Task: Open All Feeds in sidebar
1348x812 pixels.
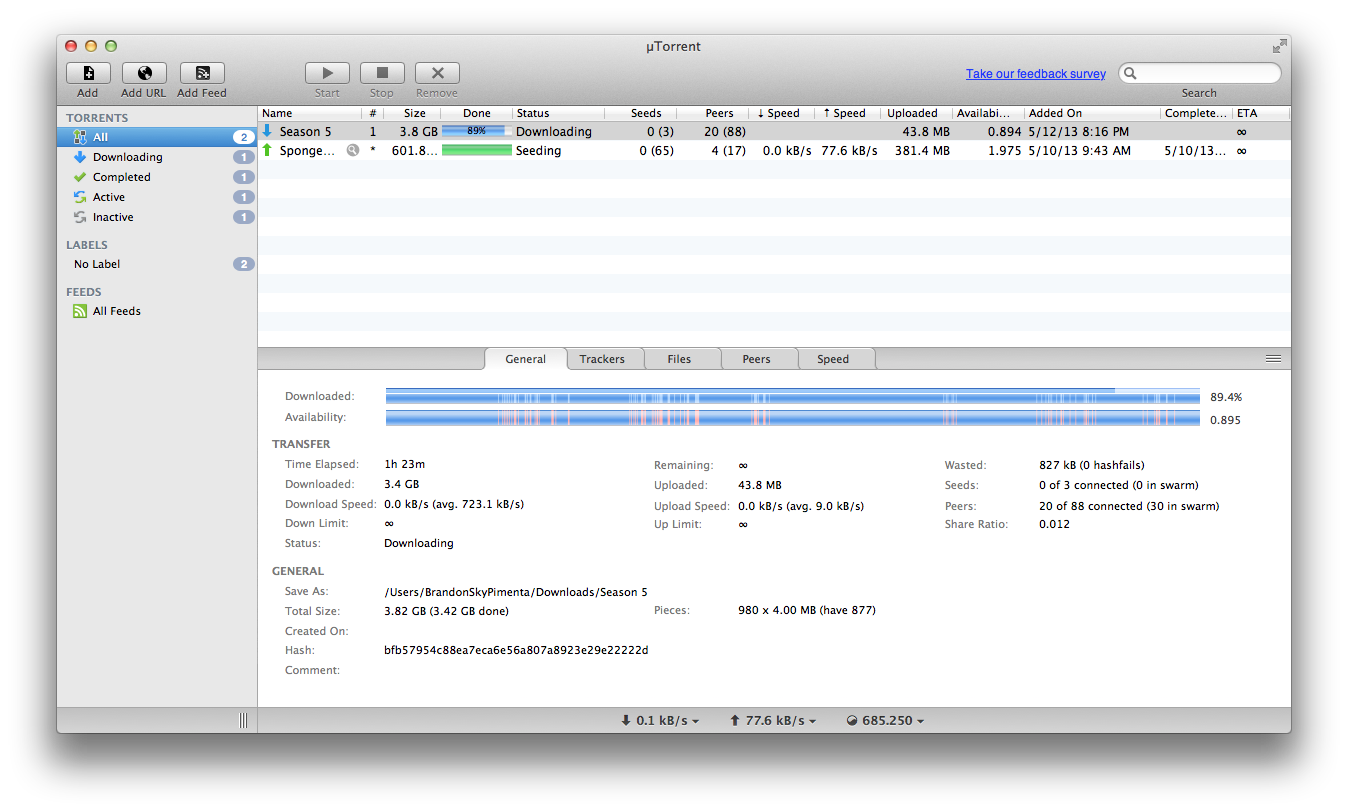Action: tap(157, 311)
